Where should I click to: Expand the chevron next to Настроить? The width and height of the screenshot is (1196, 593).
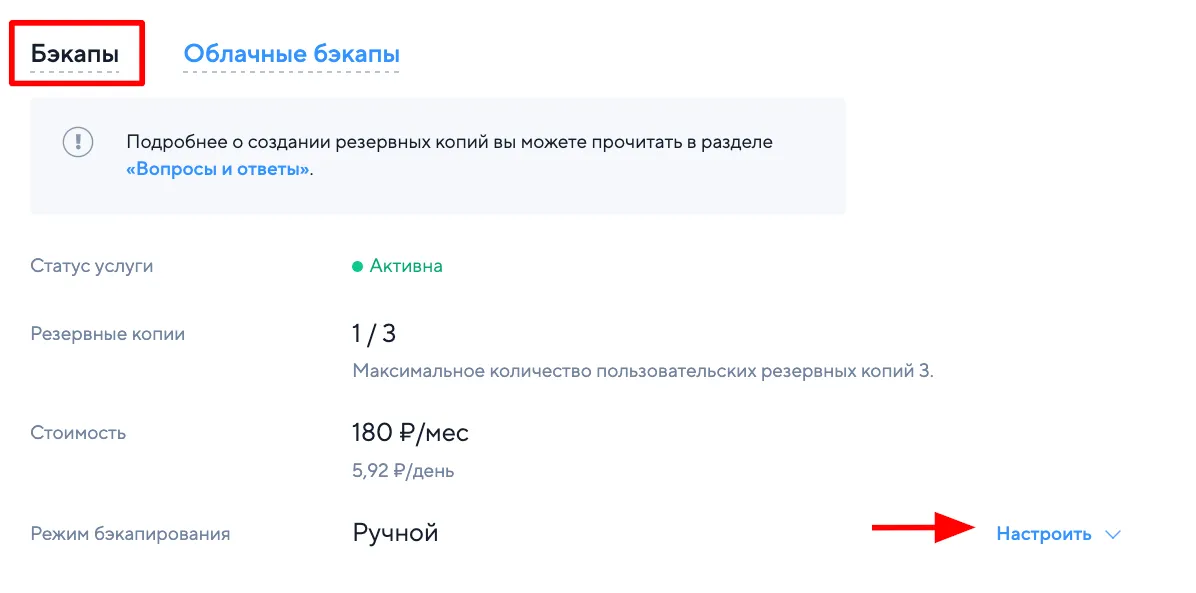point(1113,534)
